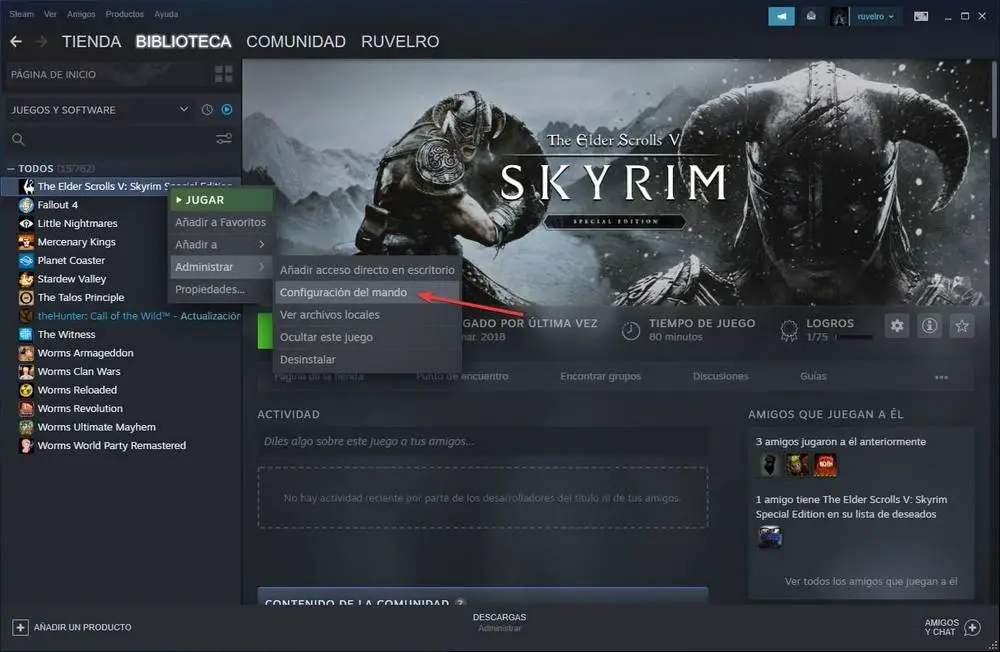Open the TIENDA tab
The image size is (1000, 652).
point(91,41)
